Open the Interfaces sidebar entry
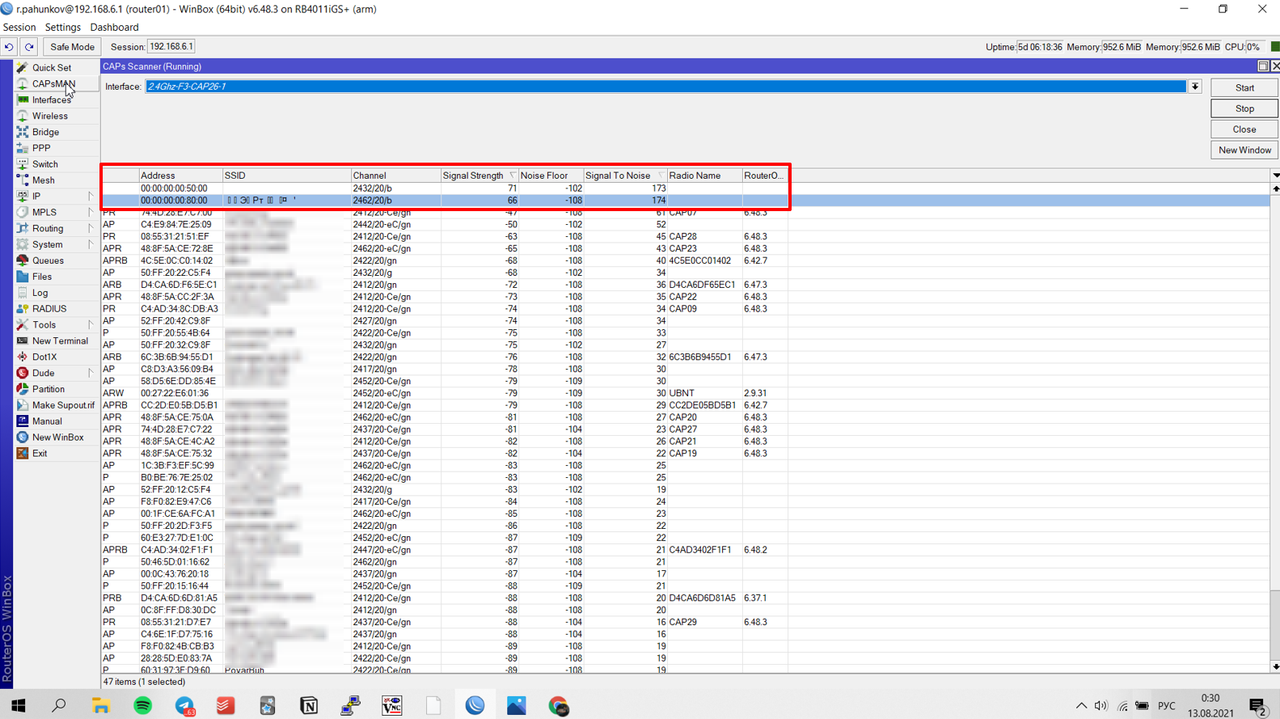Image resolution: width=1280 pixels, height=719 pixels. pos(51,100)
